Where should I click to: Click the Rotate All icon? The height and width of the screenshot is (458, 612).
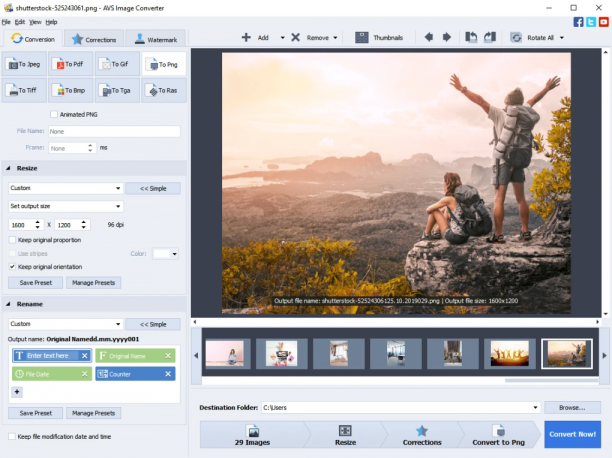[516, 37]
